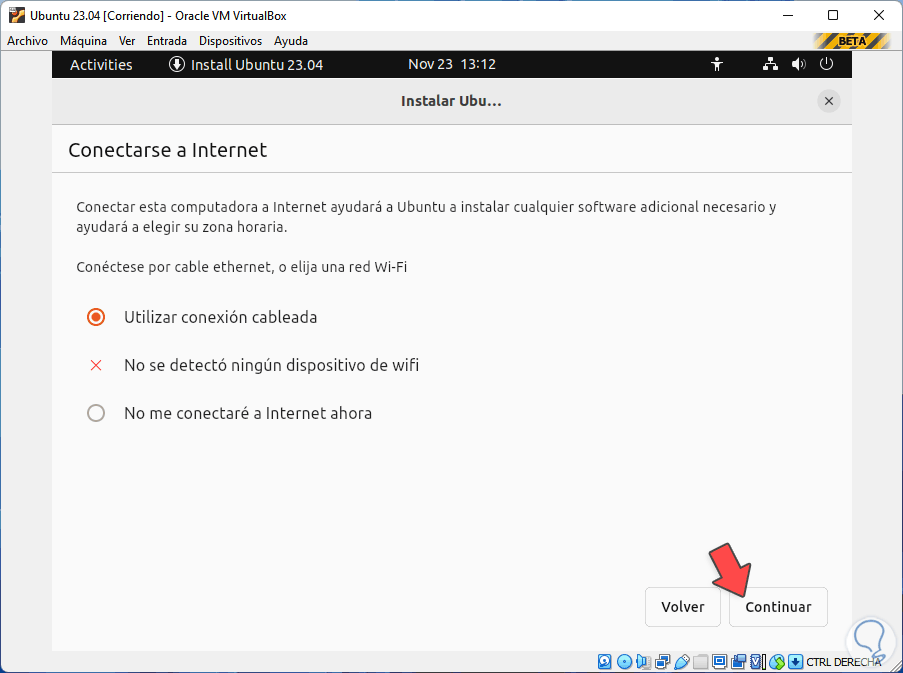Select Utilizar conexión cableada radio option

coord(96,317)
